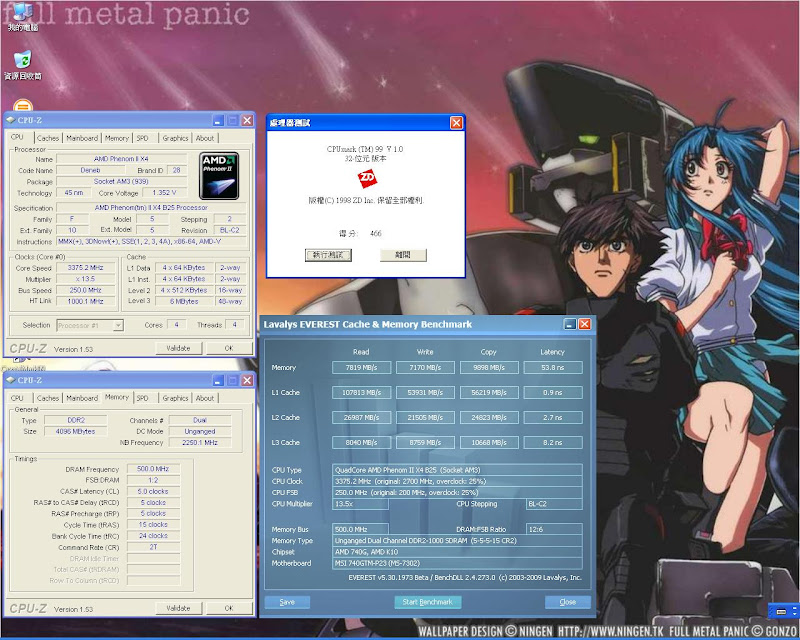800x640 pixels.
Task: Click the Cores count value field
Action: click(x=177, y=325)
